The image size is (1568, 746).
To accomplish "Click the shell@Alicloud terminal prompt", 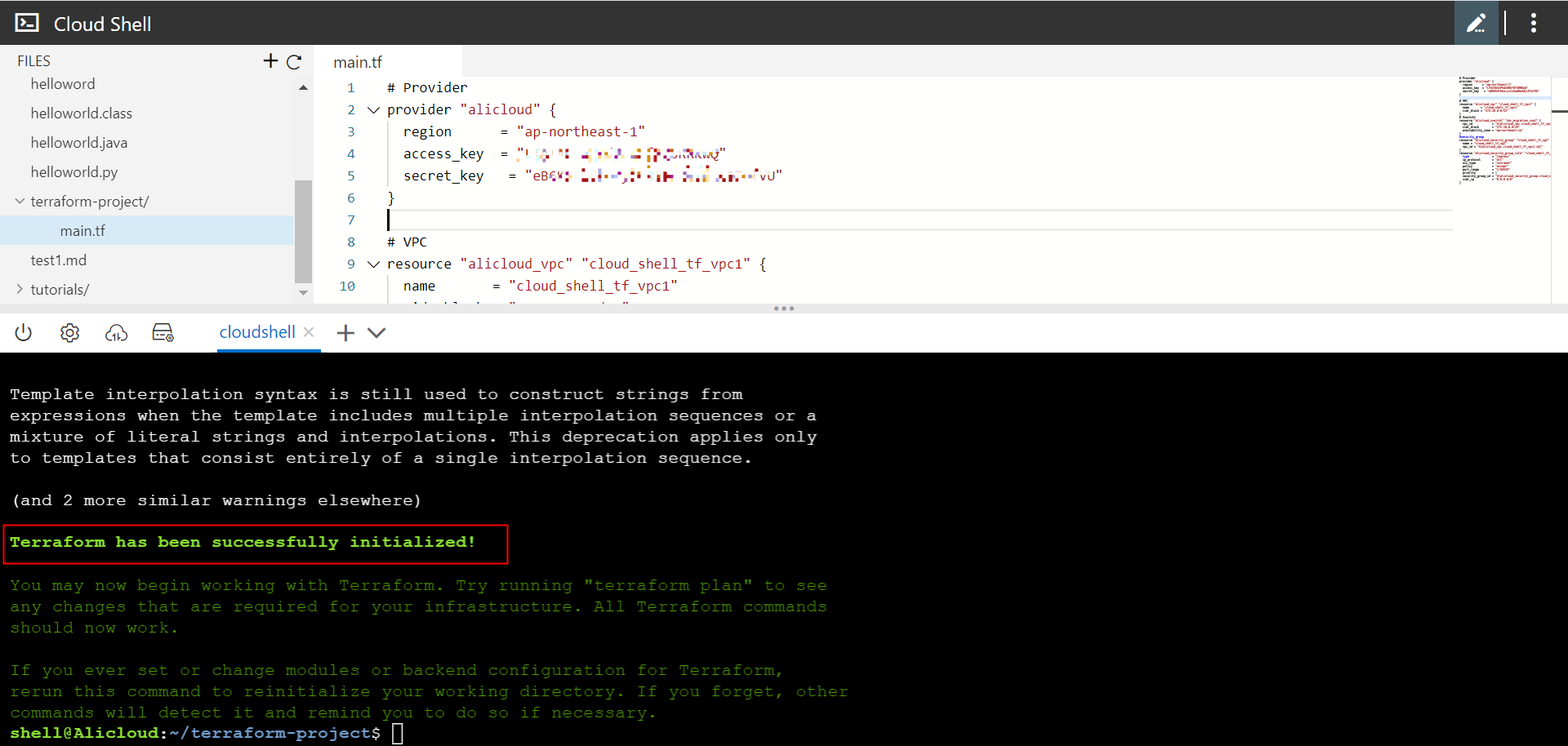I will click(x=195, y=733).
